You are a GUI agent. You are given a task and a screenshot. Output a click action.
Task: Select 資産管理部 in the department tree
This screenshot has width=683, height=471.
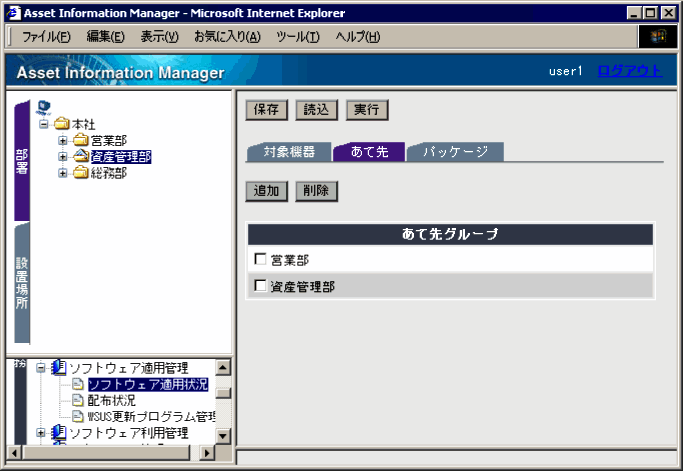point(121,156)
